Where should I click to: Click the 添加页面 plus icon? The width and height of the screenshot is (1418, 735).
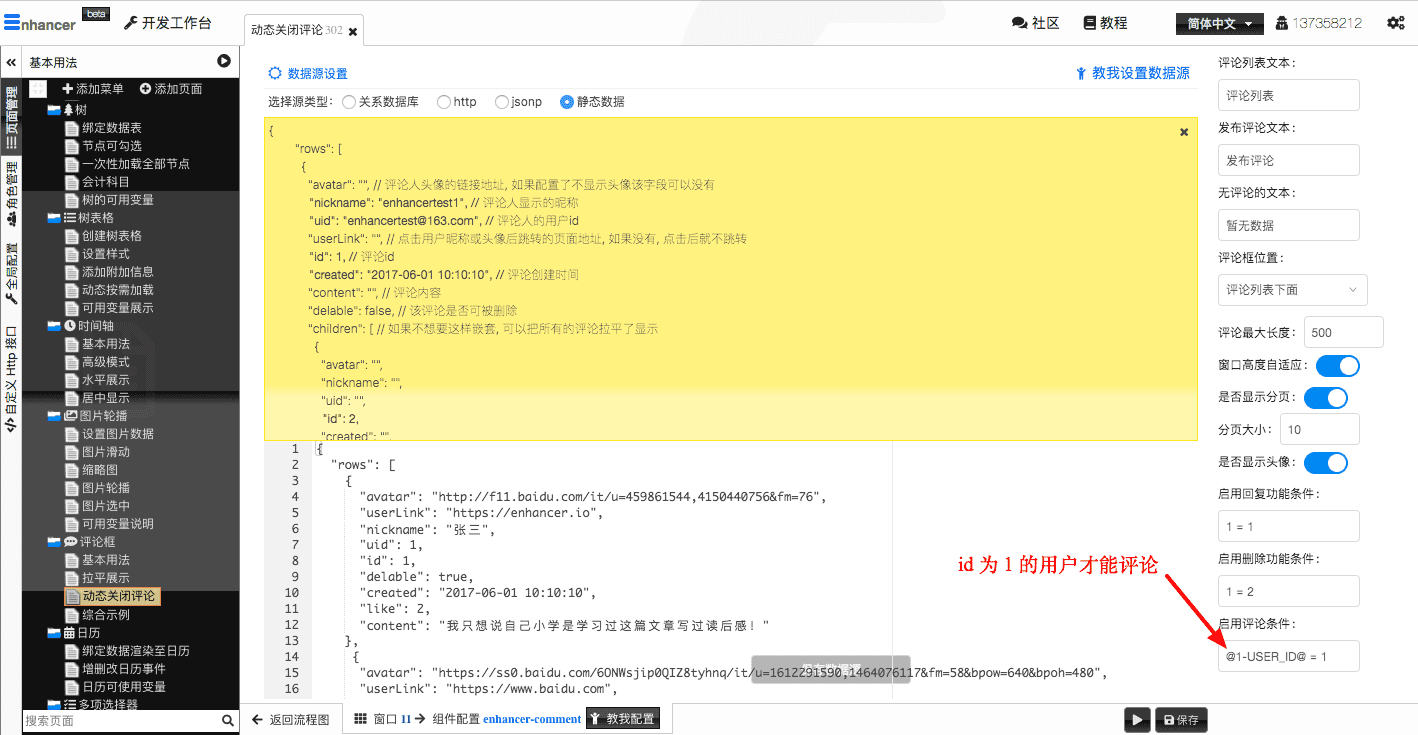click(x=145, y=89)
